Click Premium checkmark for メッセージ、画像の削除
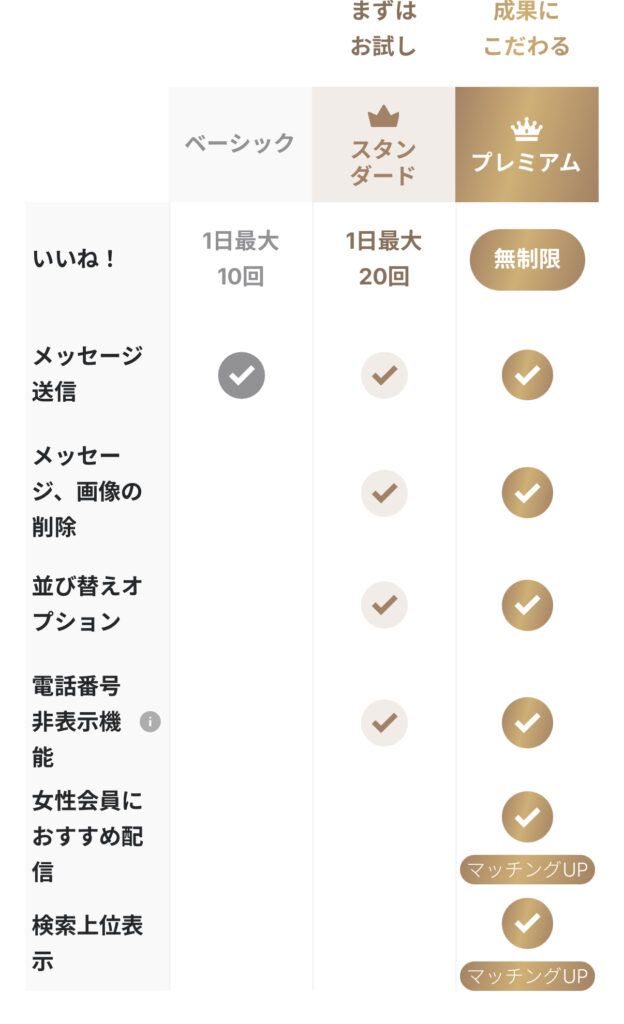624x1024 pixels. 527,493
